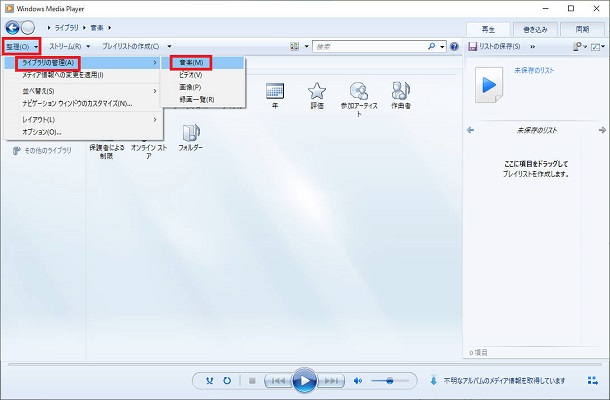
Task: Adjust the volume slider
Action: 389,381
